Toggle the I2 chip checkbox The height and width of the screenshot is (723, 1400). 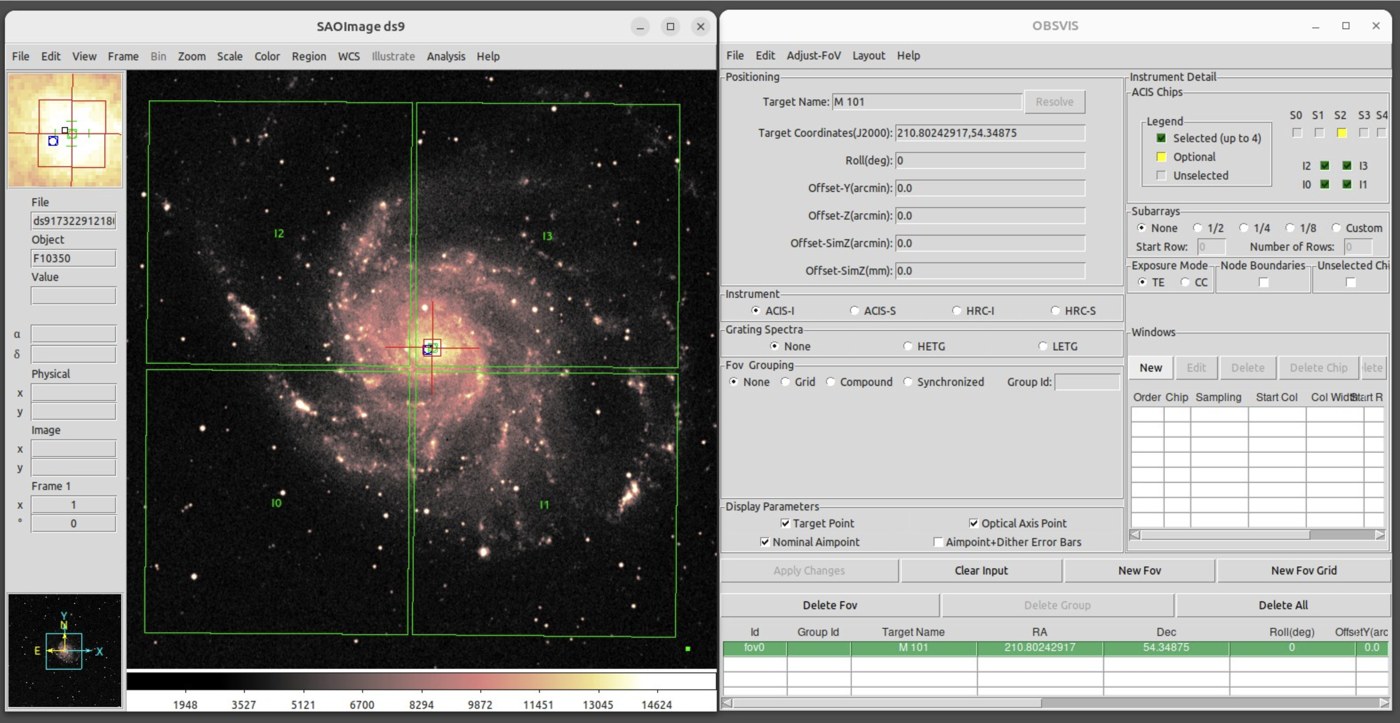click(1324, 165)
